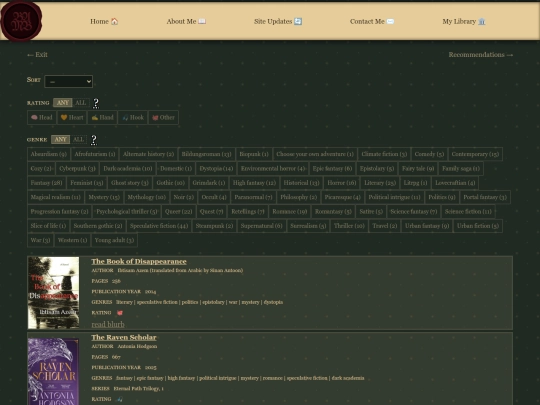The width and height of the screenshot is (540, 405).
Task: Set rating match mode to ANY
Action: [x=63, y=103]
